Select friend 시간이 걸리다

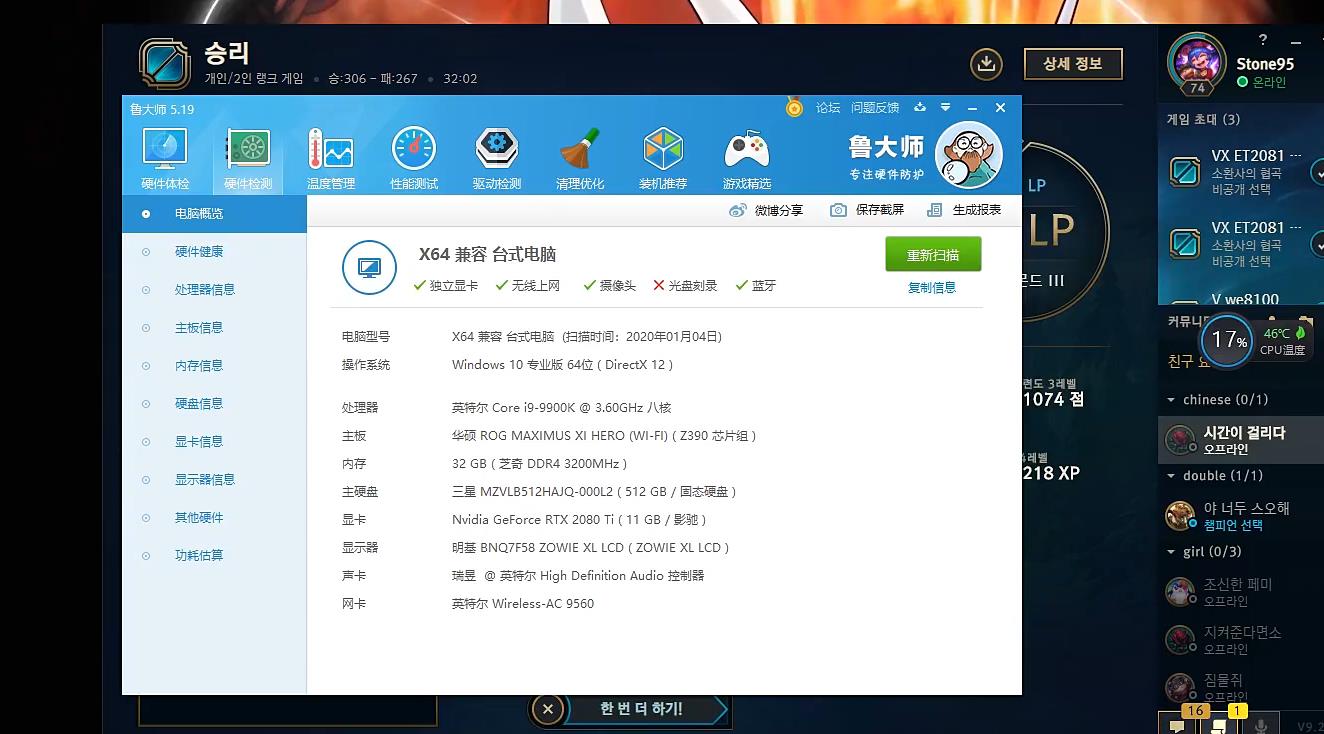pos(1241,440)
